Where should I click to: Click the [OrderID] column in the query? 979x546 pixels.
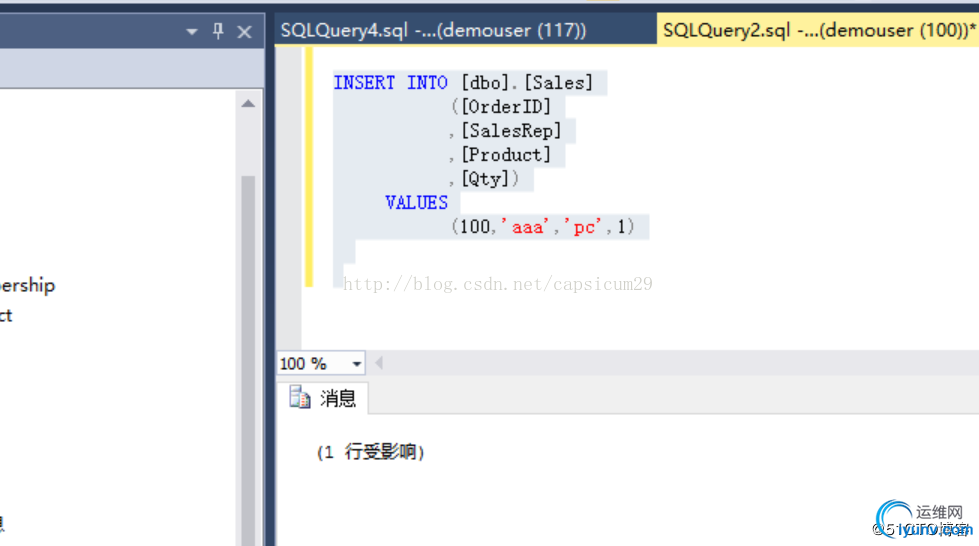(x=506, y=107)
